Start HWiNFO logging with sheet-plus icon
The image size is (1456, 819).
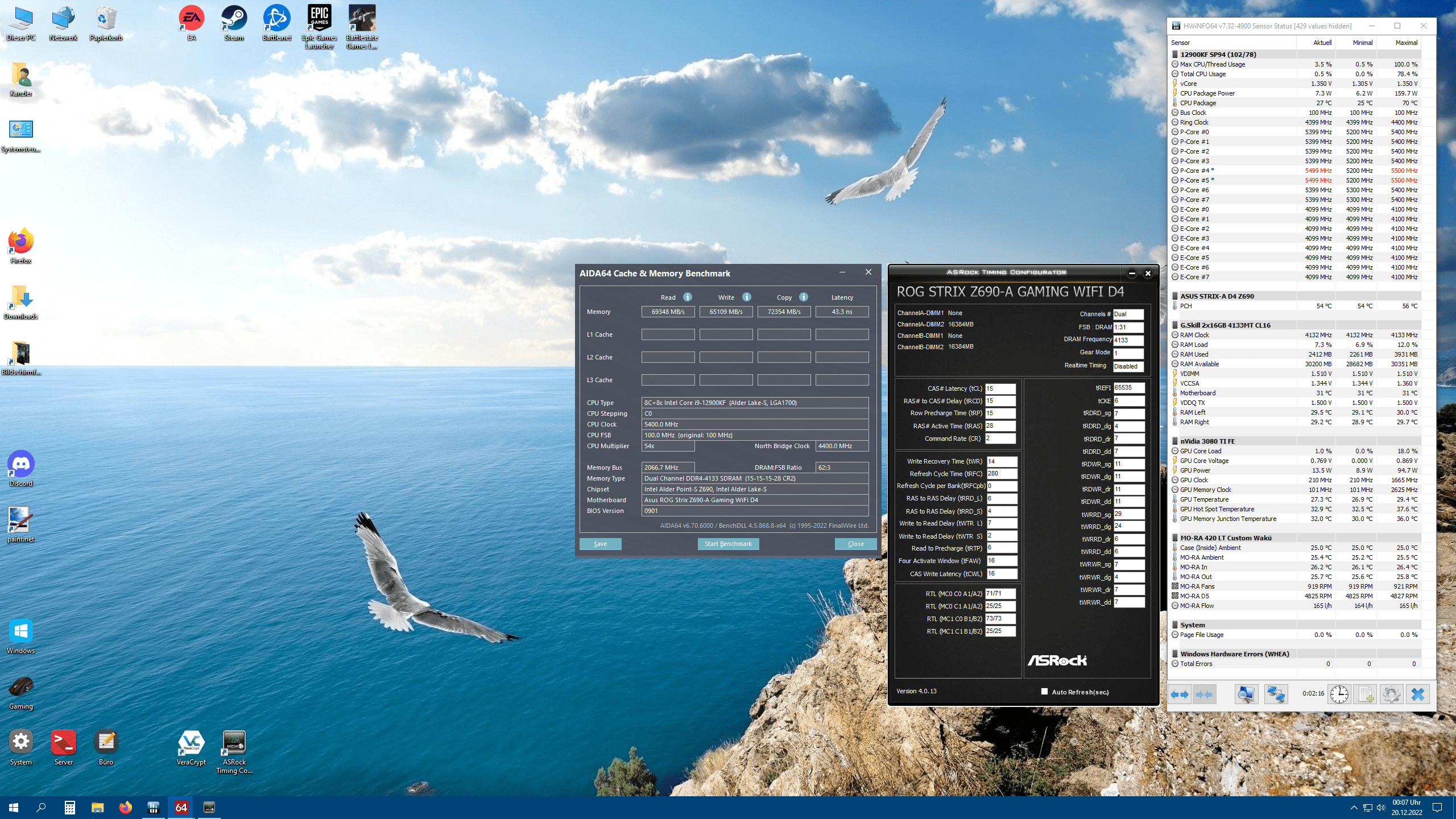pos(1366,694)
